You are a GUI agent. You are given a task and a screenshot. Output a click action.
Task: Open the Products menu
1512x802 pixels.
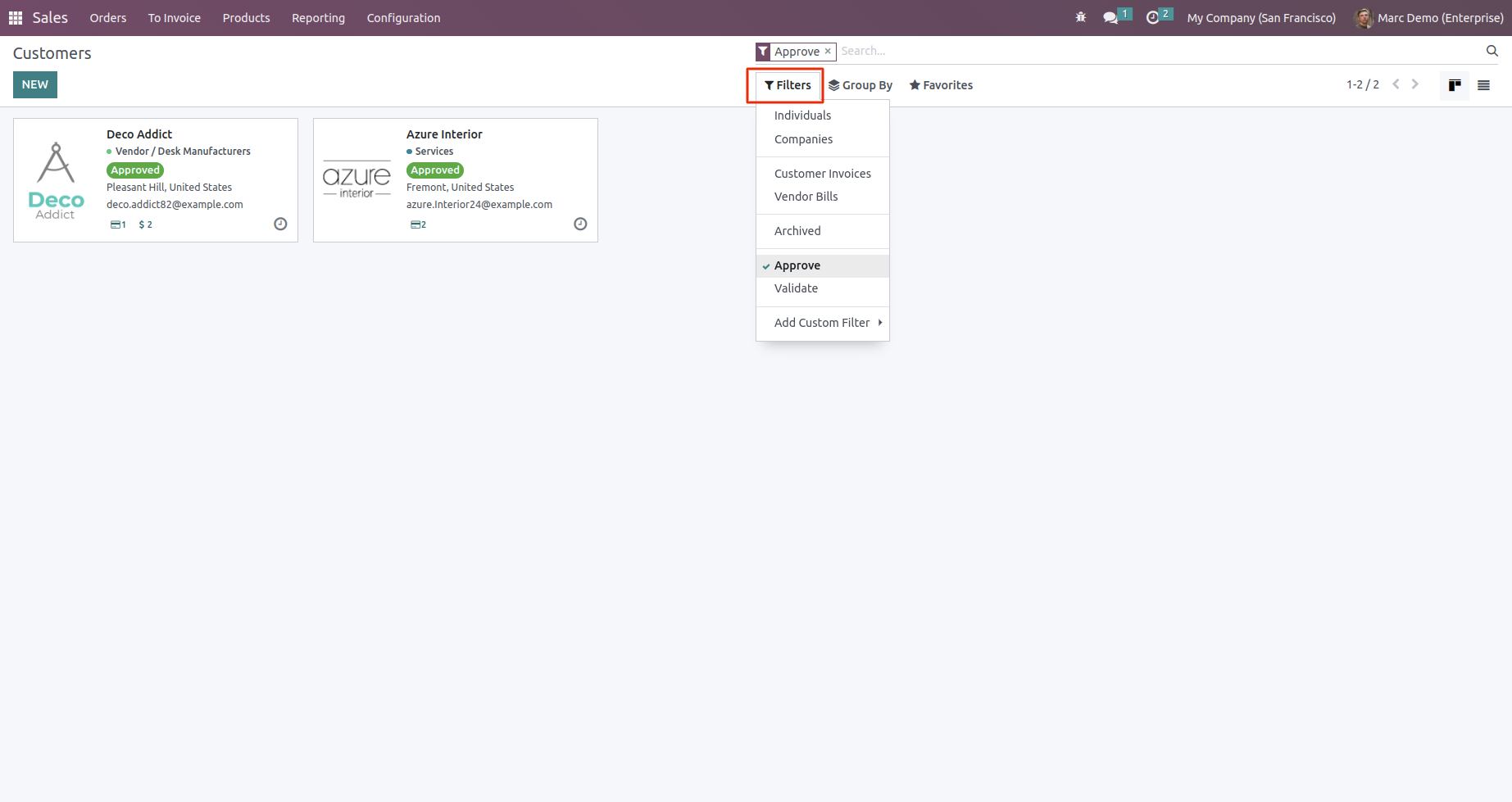[x=247, y=18]
